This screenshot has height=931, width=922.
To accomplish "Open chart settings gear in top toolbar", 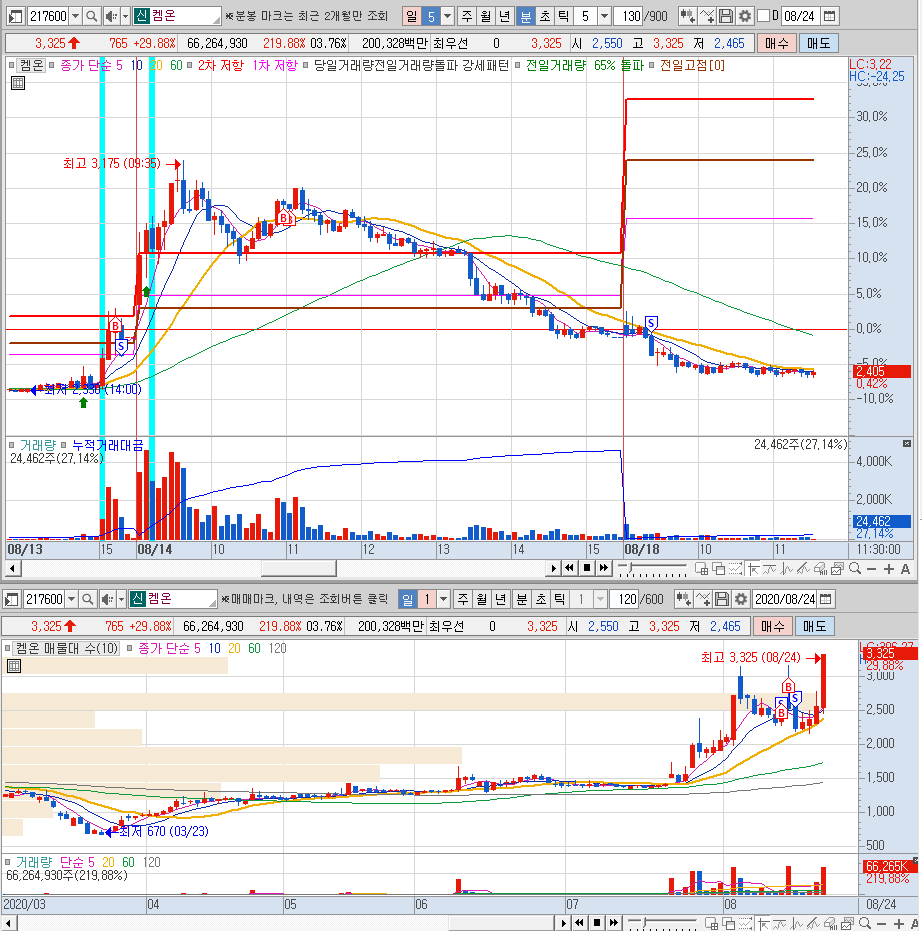I will 744,16.
